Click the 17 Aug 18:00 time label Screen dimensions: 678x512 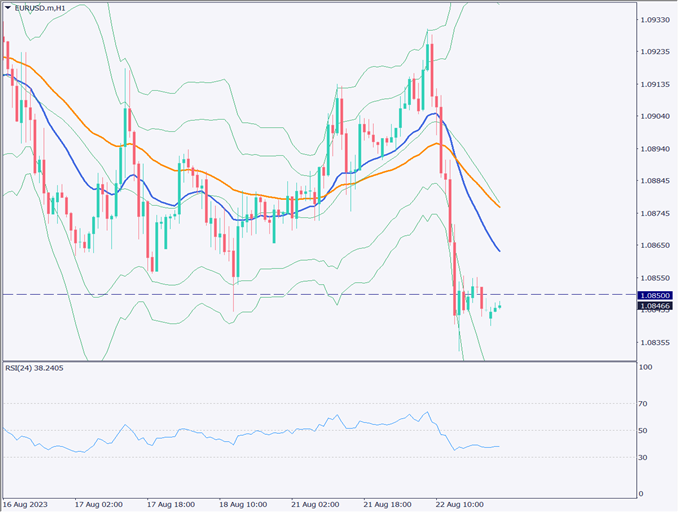170,503
